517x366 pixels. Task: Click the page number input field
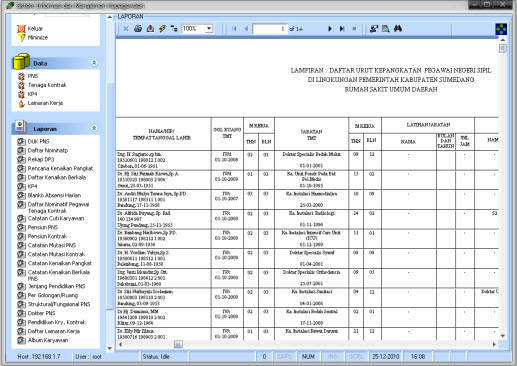coord(270,29)
